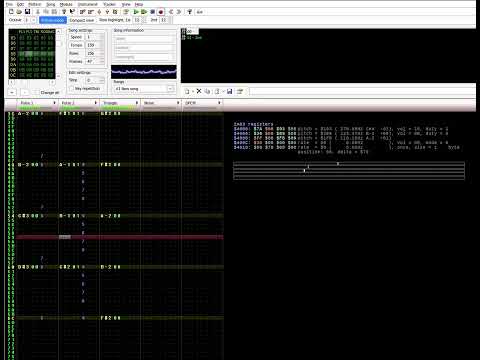
Task: Open the Songs dropdown list
Action: (x=170, y=89)
